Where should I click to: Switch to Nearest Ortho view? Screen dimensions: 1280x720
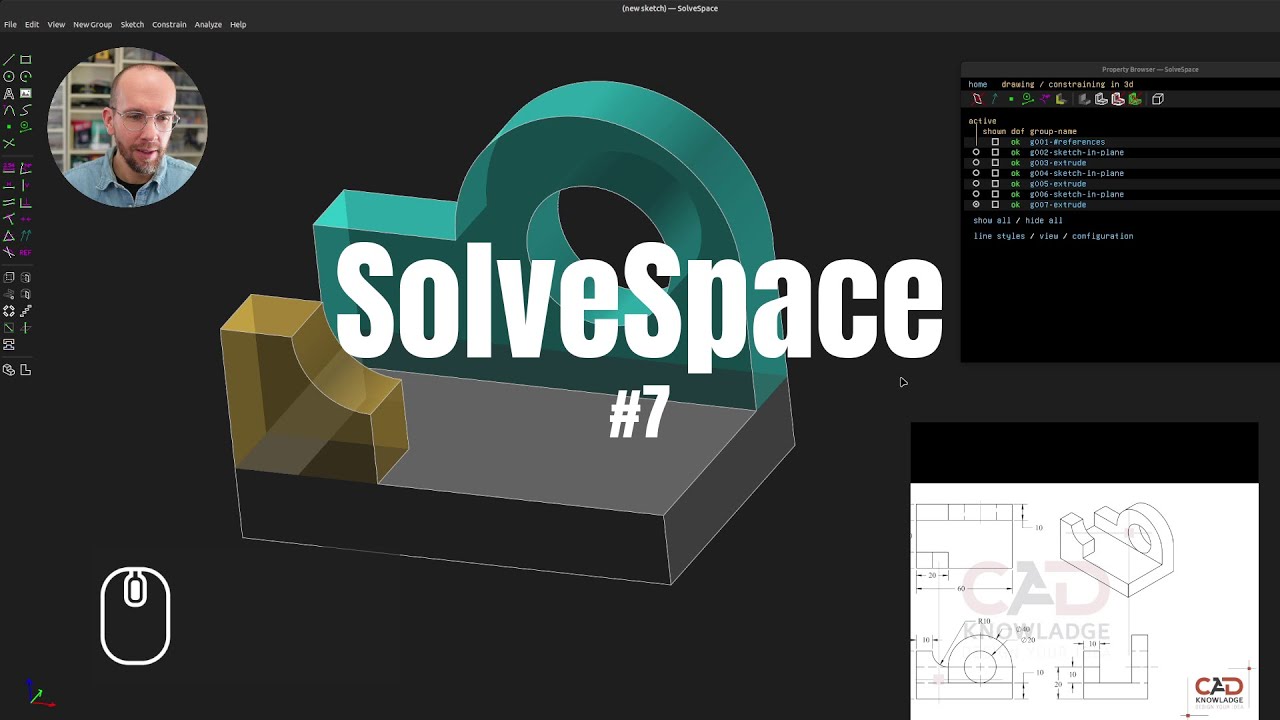(26, 370)
